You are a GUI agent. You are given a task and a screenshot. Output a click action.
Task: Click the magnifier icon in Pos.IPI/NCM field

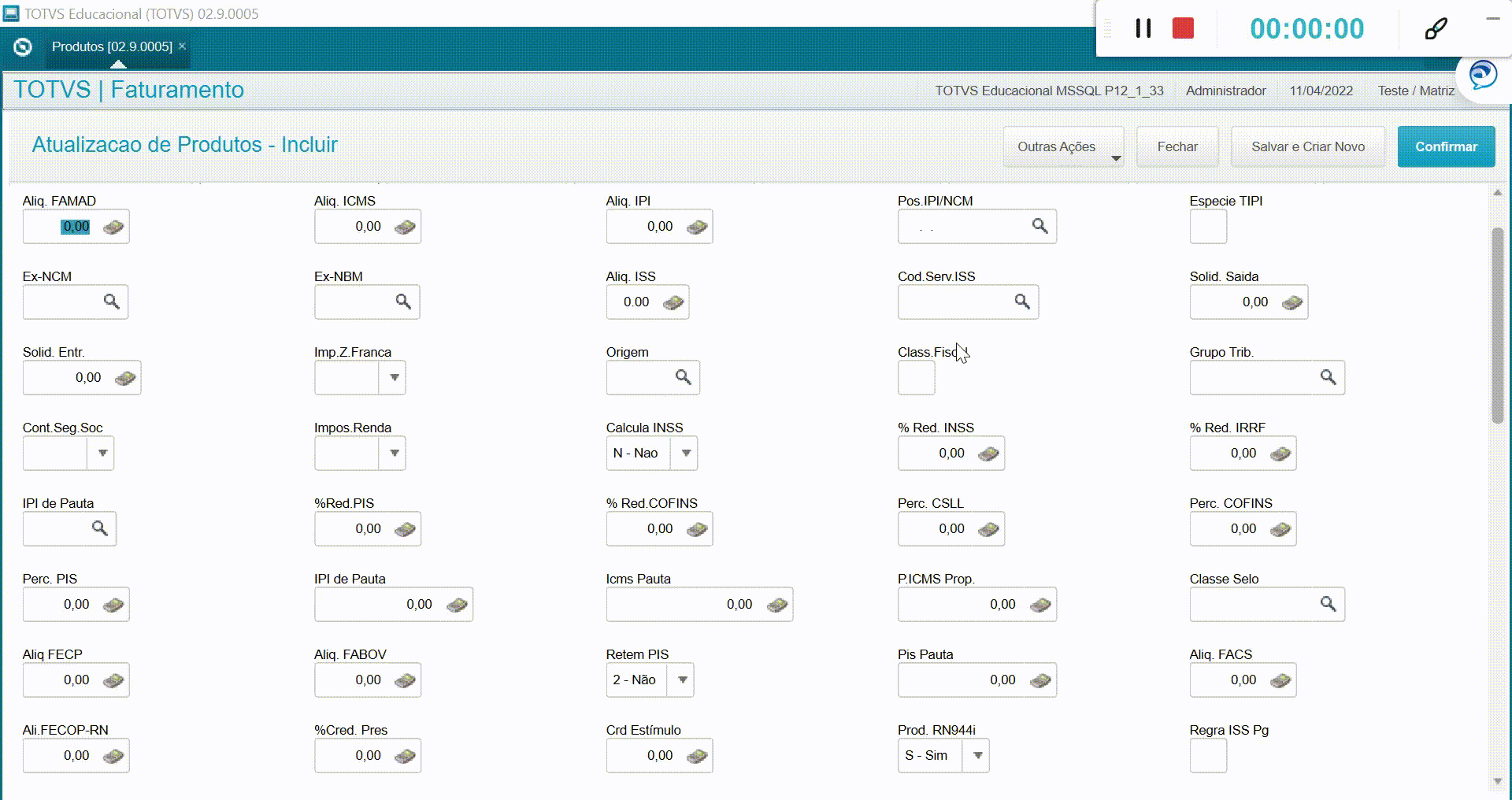click(1039, 227)
